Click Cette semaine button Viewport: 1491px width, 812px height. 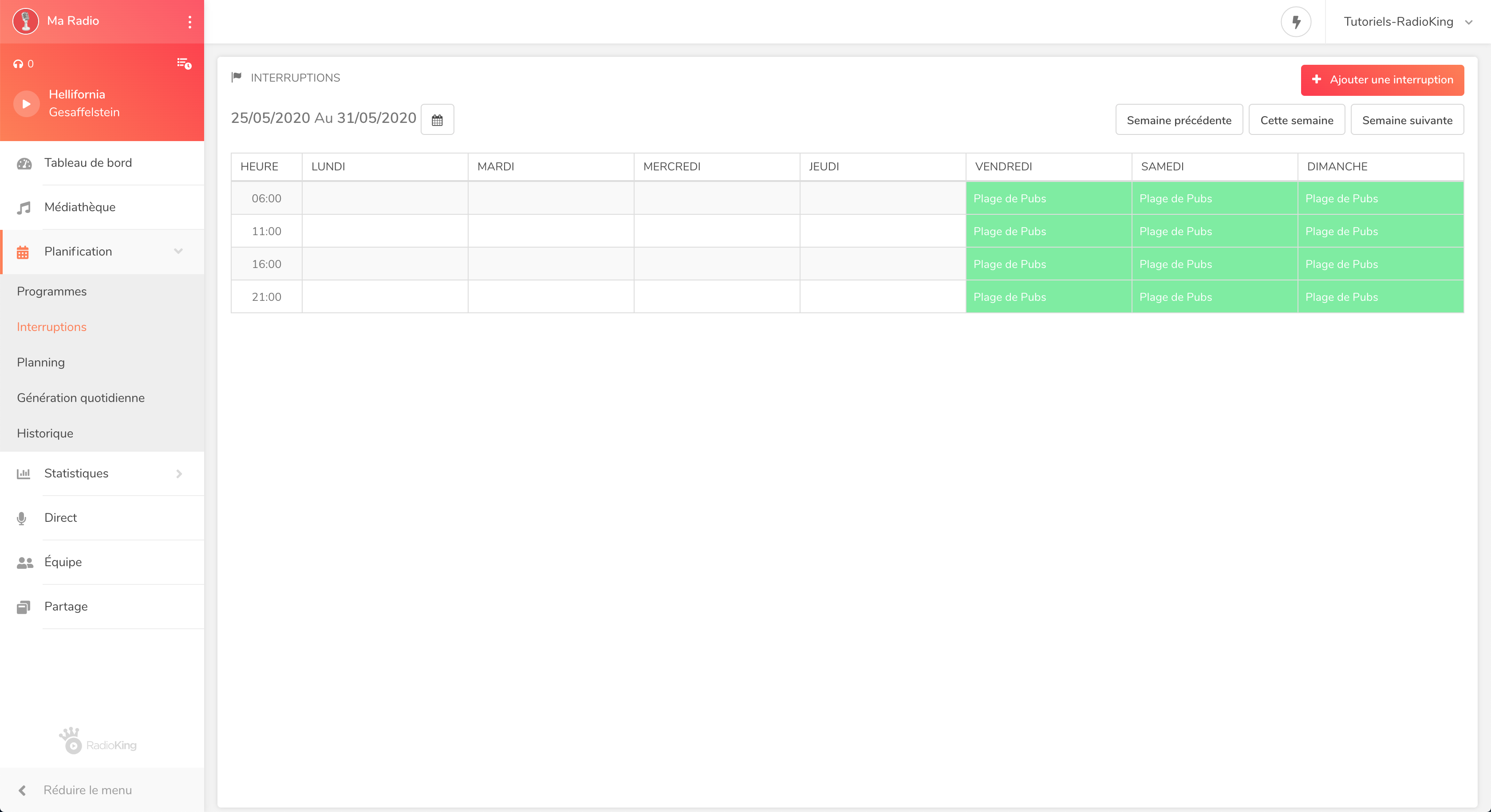(1297, 120)
